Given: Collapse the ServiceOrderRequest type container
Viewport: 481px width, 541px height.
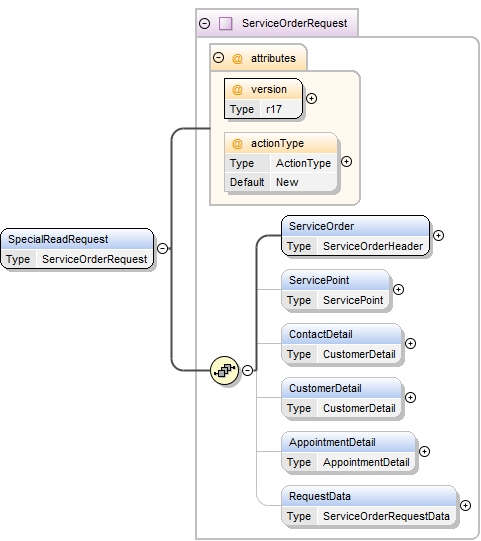Looking at the screenshot, I should click(205, 23).
